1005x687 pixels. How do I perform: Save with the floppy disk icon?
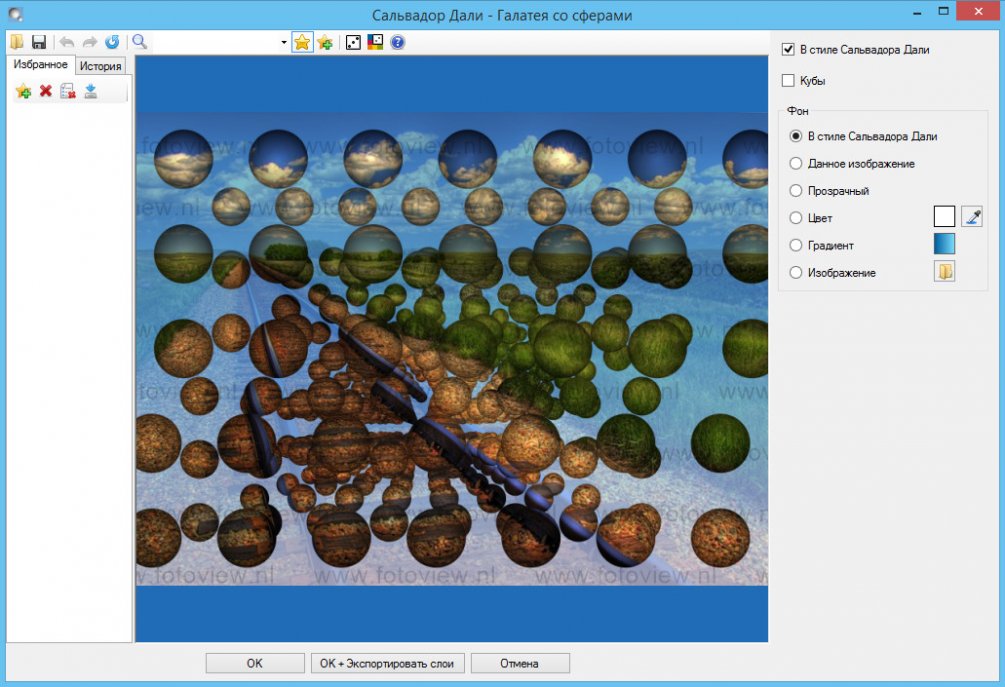(x=39, y=42)
